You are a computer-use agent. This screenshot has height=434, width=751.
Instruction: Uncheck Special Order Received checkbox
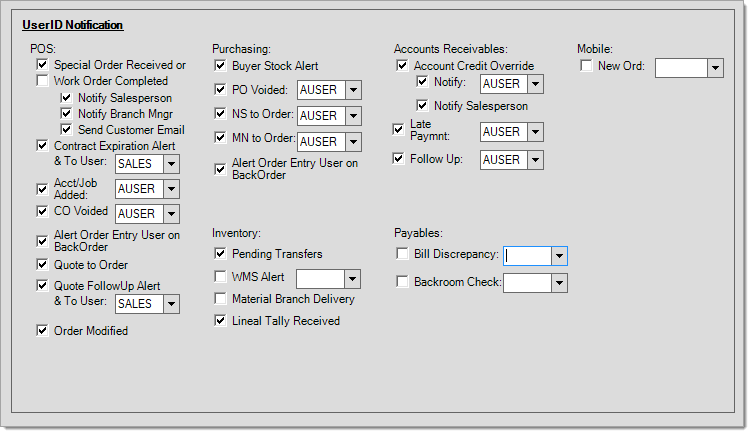42,64
